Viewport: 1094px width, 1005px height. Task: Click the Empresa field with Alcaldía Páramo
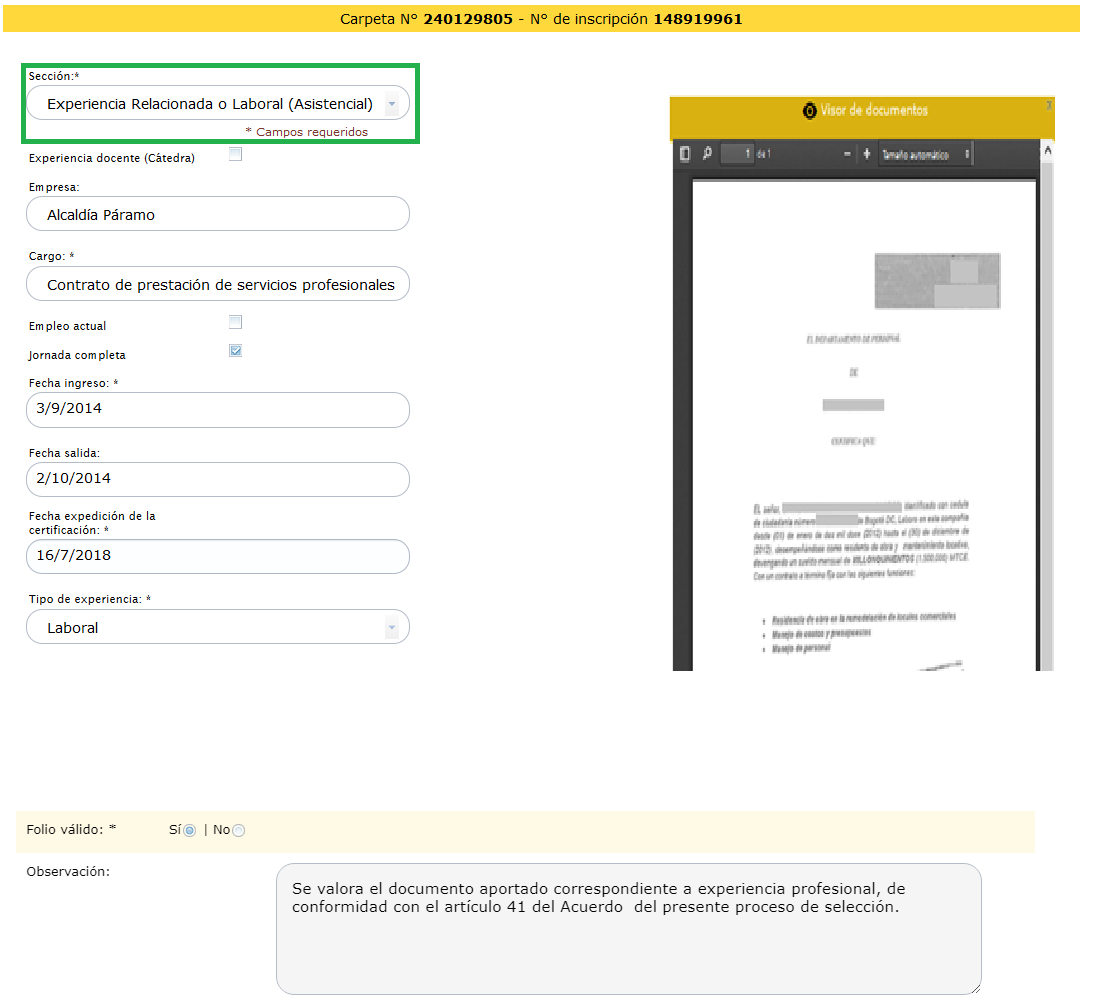click(218, 214)
